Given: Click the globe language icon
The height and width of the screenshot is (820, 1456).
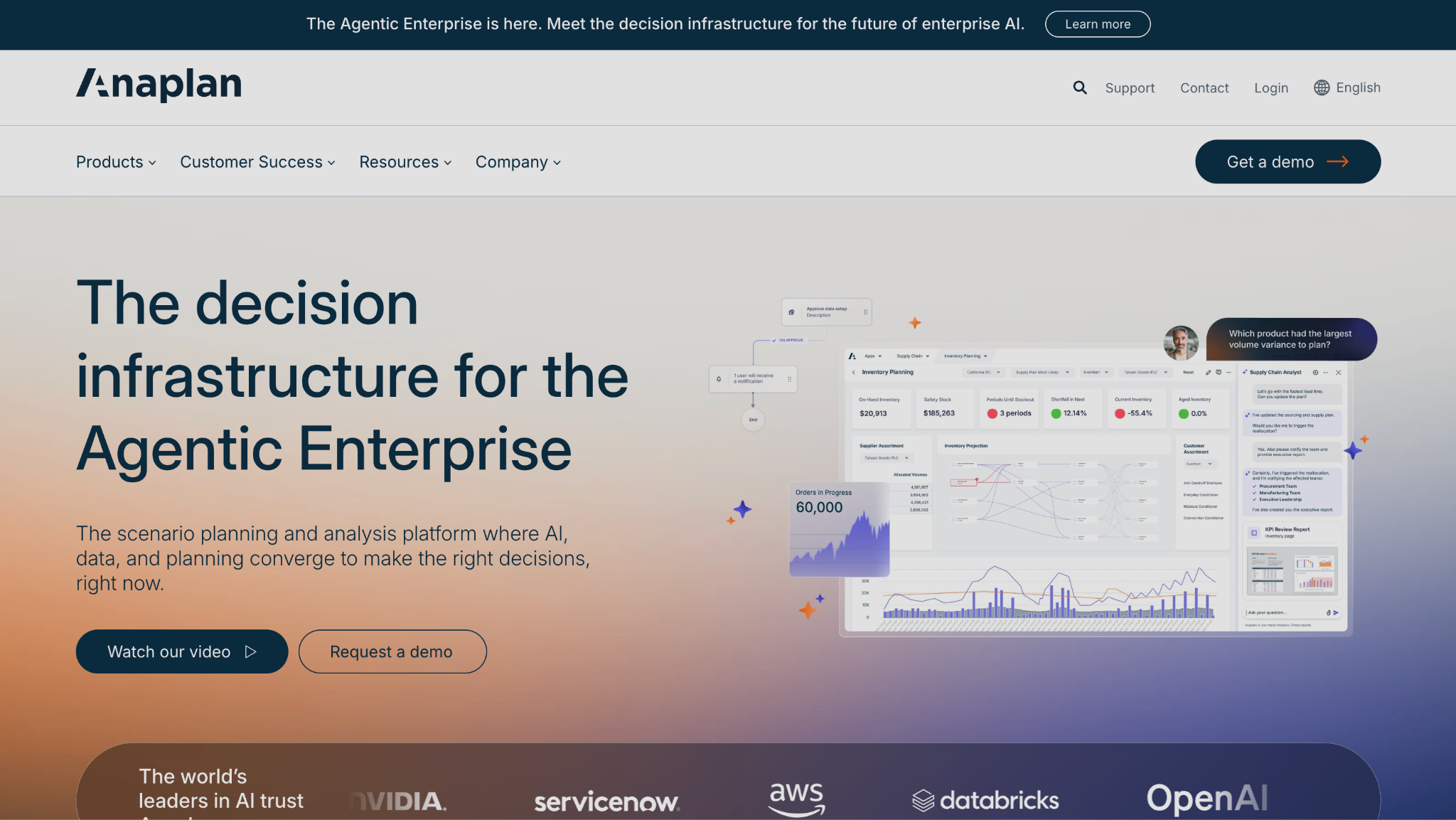Looking at the screenshot, I should [x=1322, y=87].
